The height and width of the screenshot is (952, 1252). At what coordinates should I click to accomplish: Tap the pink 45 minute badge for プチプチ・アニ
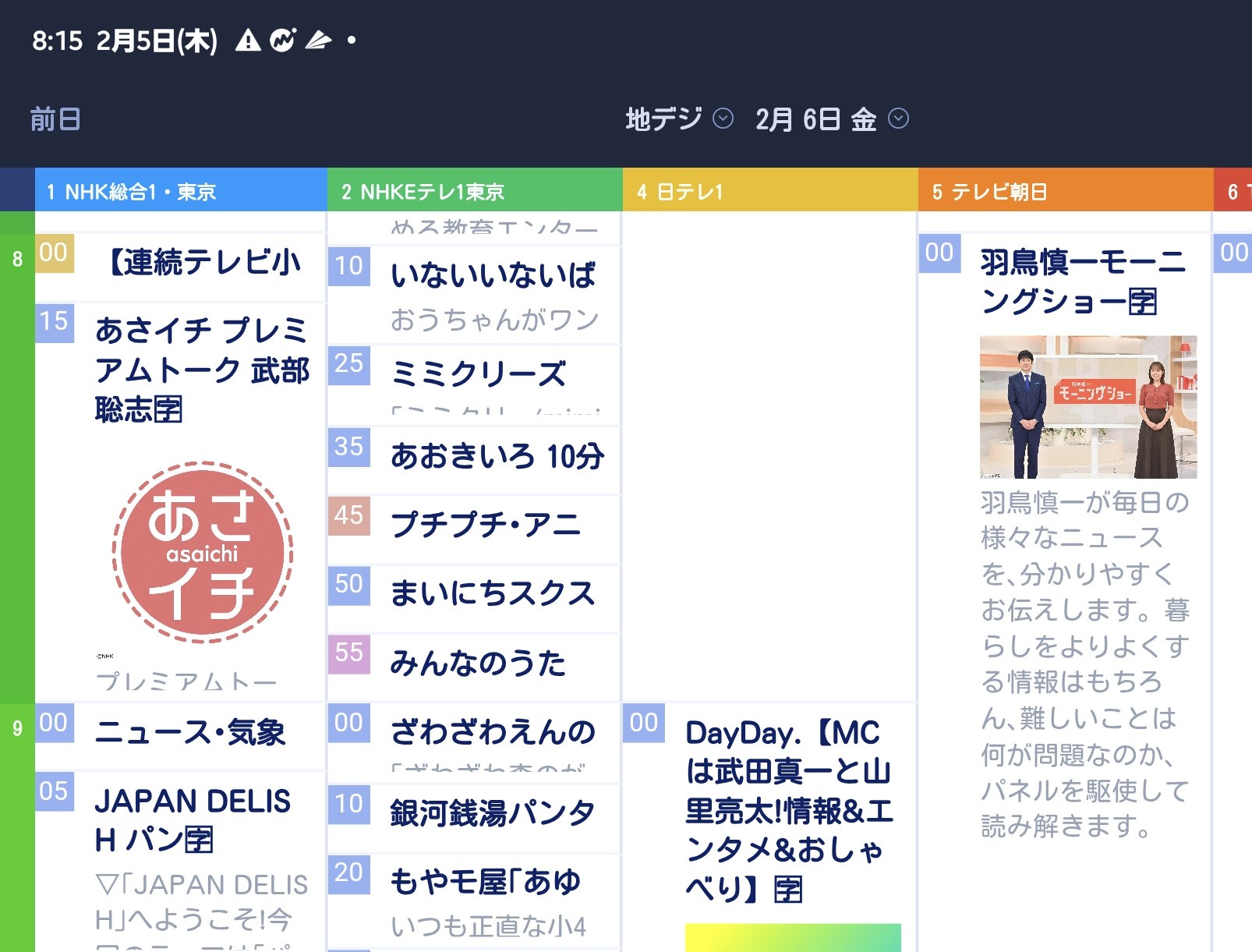coord(348,515)
